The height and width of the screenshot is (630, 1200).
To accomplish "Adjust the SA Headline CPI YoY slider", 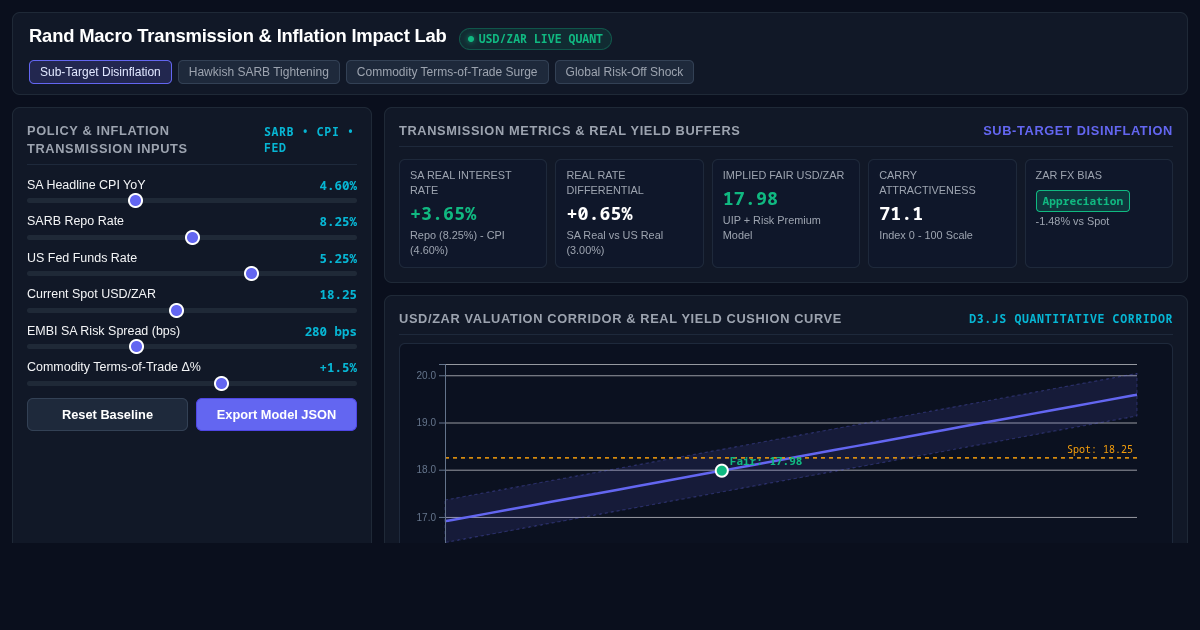I will 192,200.
